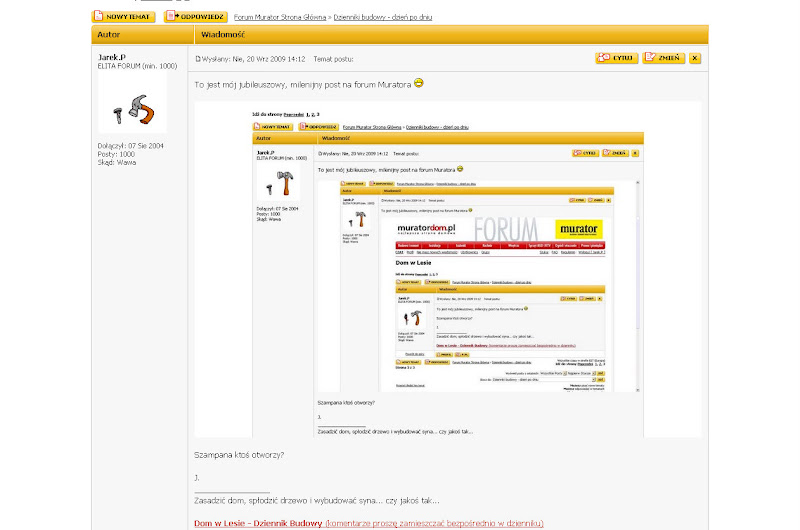Click the small post icon before Wysłany
The image size is (800, 530).
pyautogui.click(x=198, y=59)
